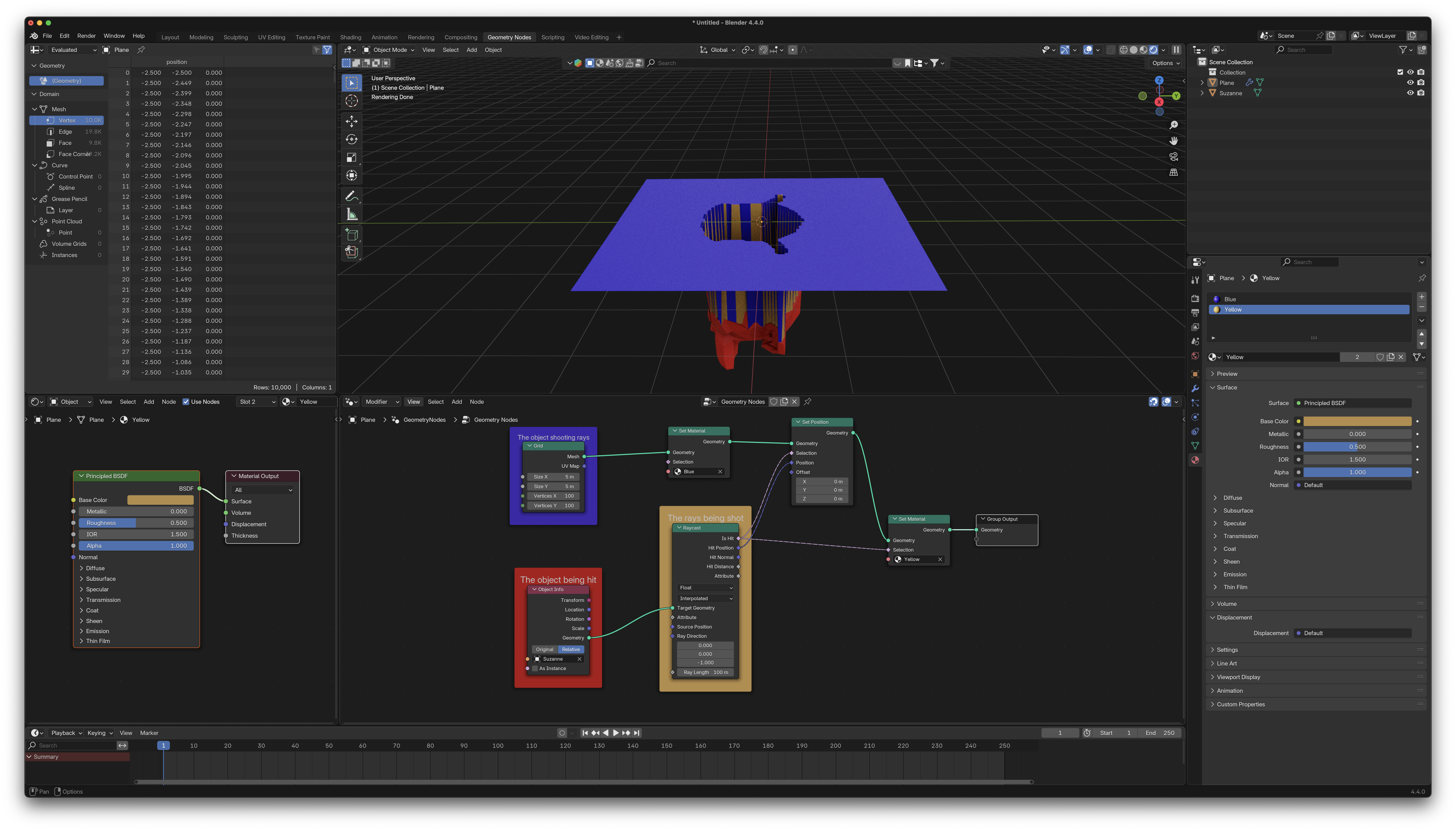Select the Annotate pencil tool
This screenshot has height=830, width=1456.
pos(351,196)
